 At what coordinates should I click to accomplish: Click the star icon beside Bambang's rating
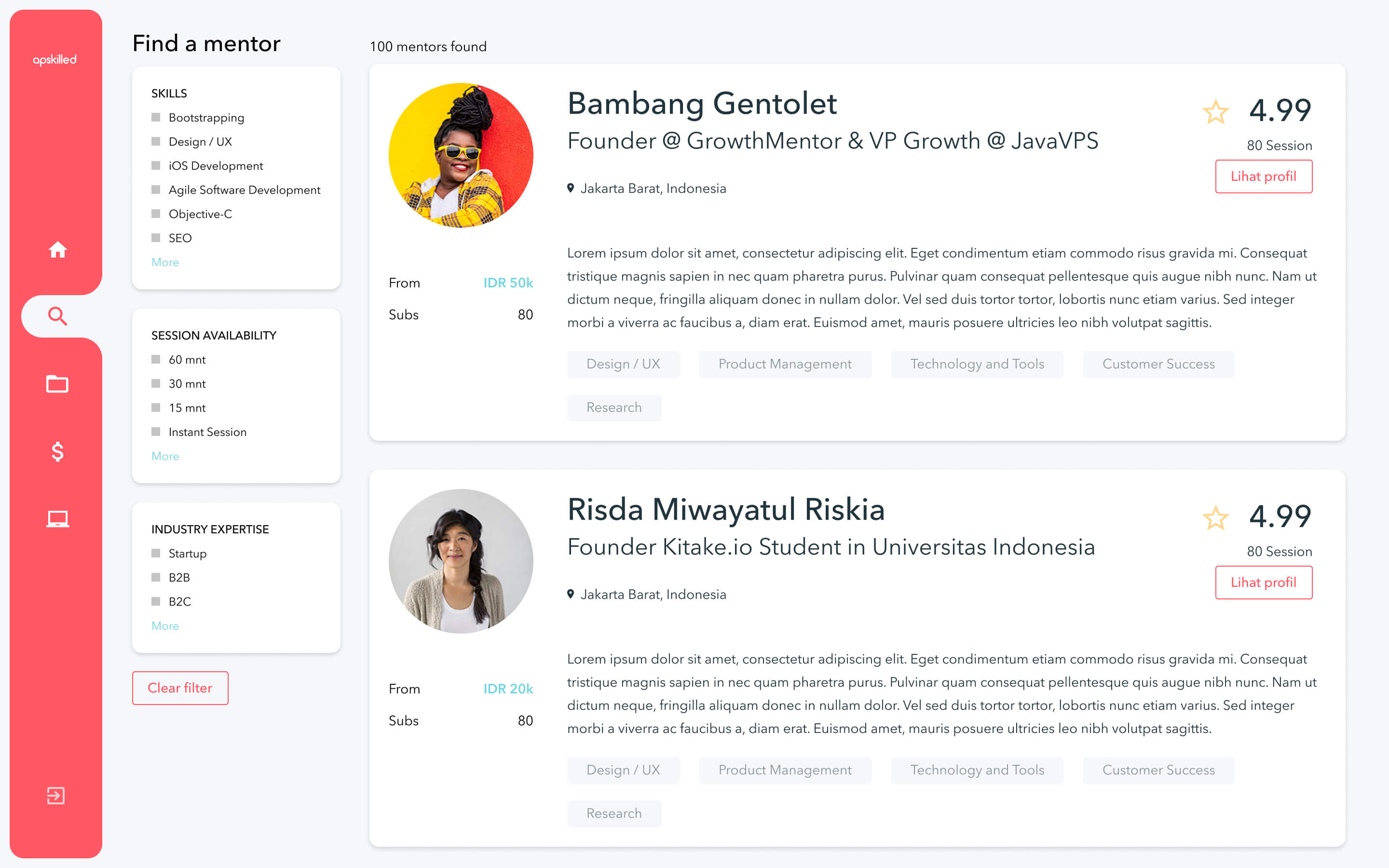tap(1215, 112)
